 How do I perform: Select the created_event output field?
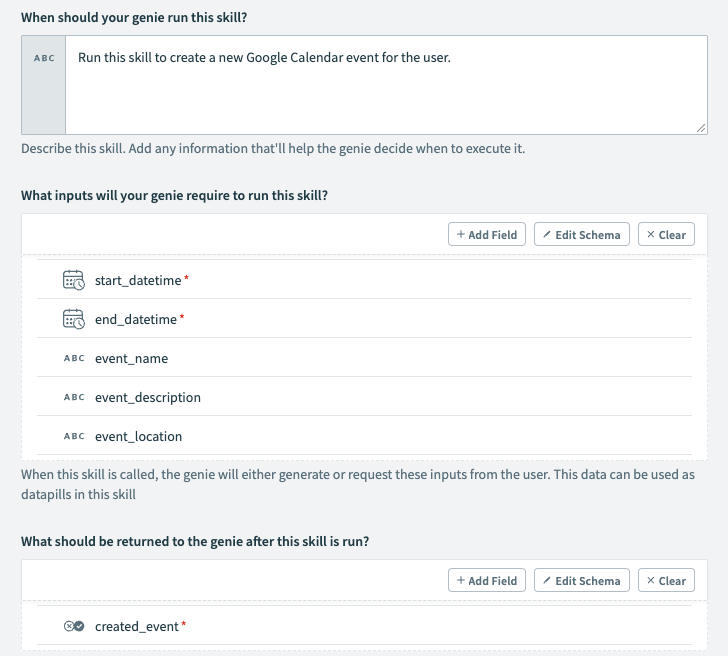[x=136, y=626]
